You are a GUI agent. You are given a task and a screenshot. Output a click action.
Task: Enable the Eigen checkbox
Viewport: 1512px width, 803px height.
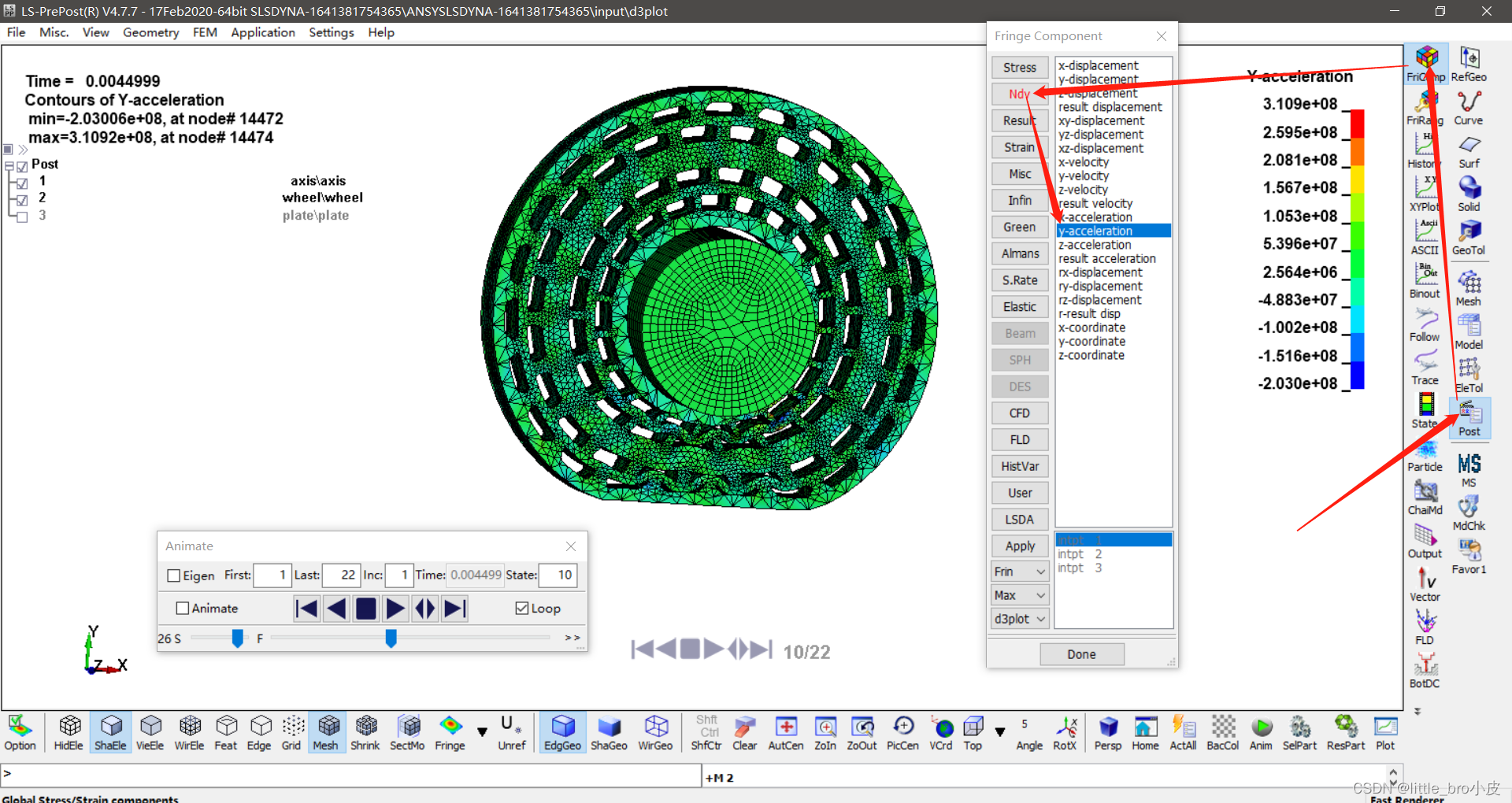point(174,575)
